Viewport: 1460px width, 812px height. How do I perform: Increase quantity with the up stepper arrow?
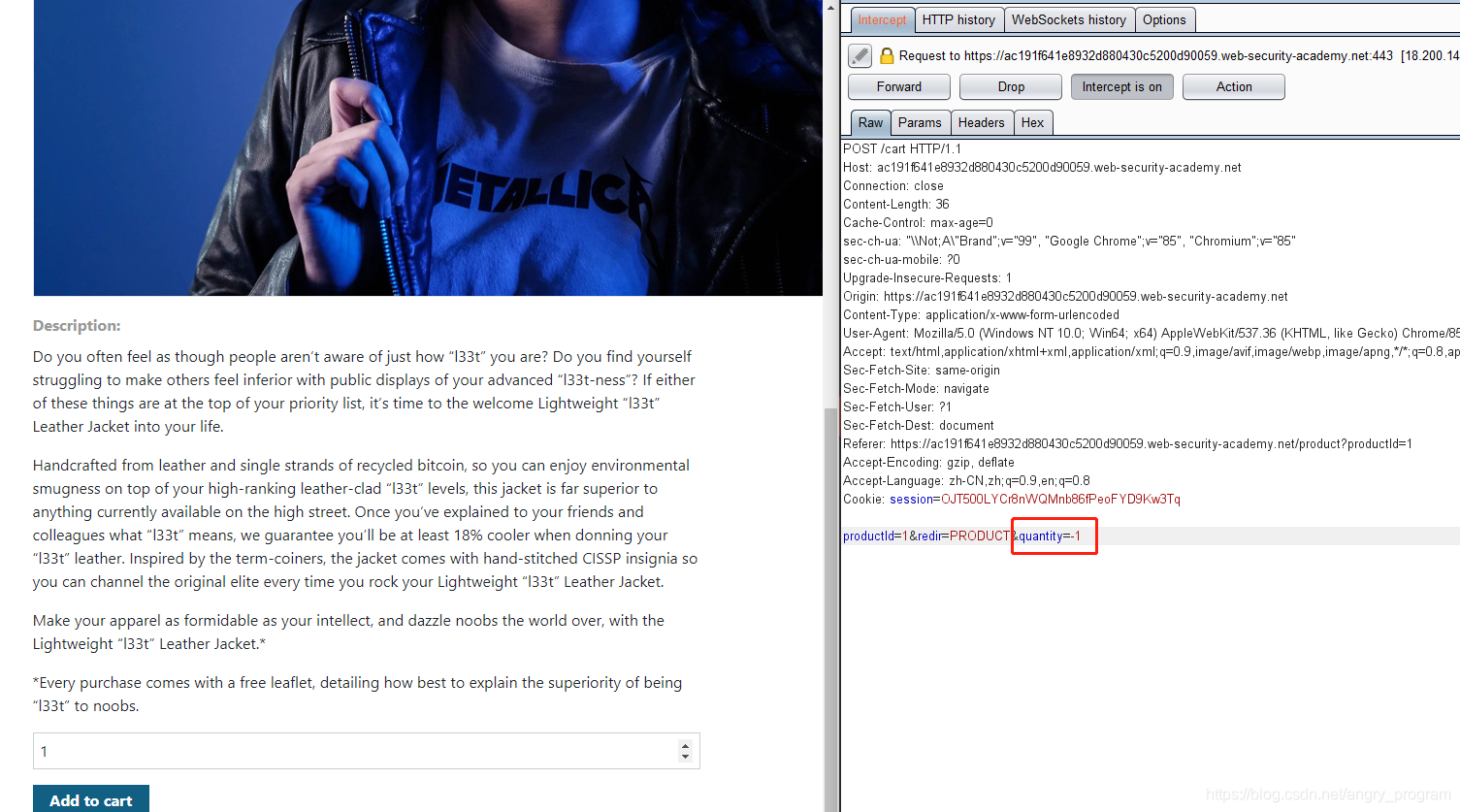685,745
